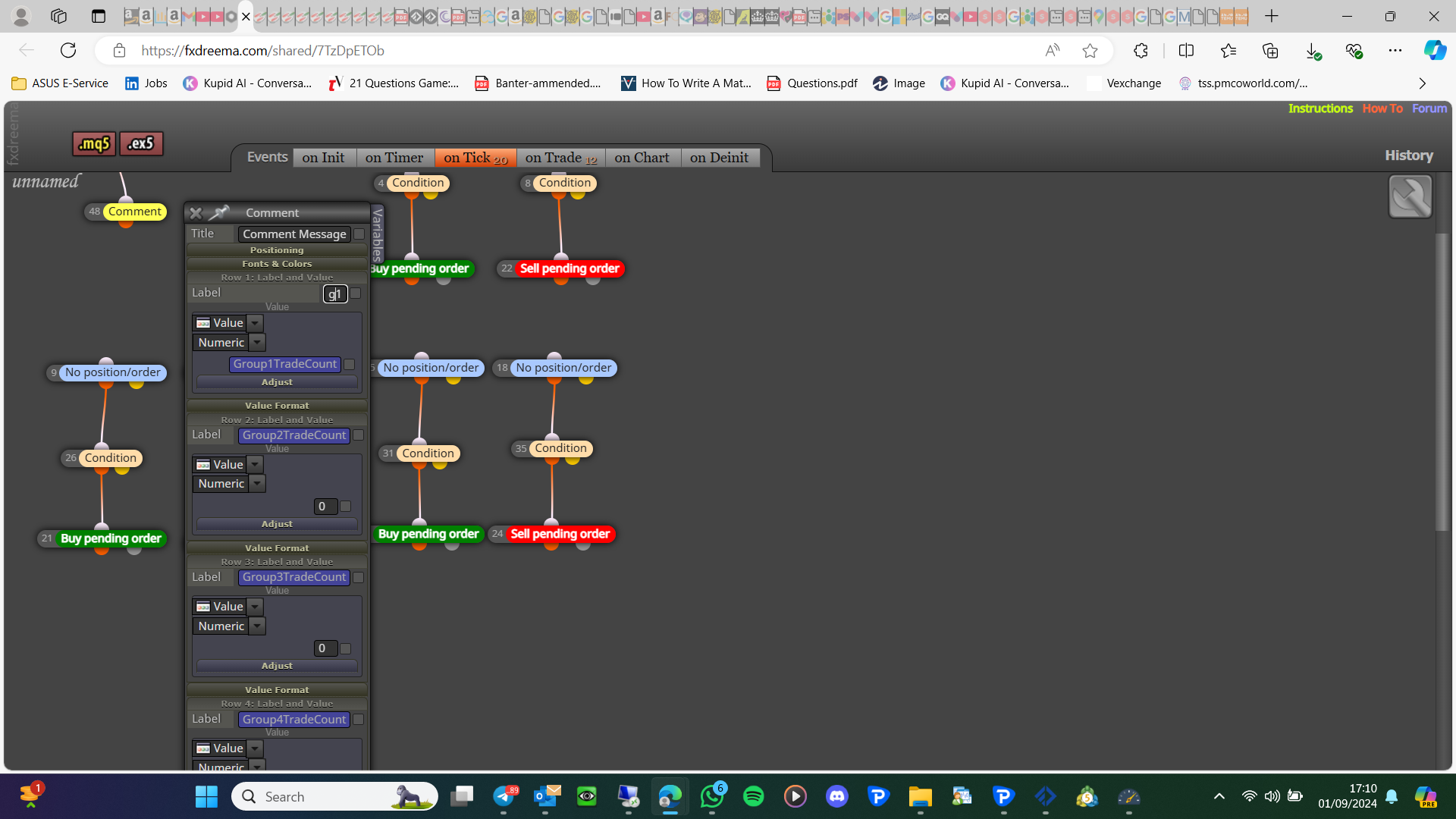The height and width of the screenshot is (819, 1456).
Task: Open the History panel
Action: coord(1409,155)
